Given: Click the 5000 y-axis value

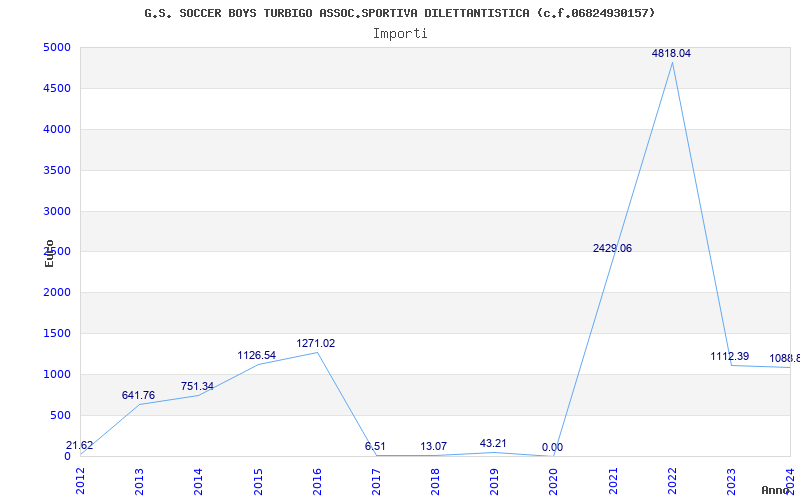Looking at the screenshot, I should click(x=57, y=47).
